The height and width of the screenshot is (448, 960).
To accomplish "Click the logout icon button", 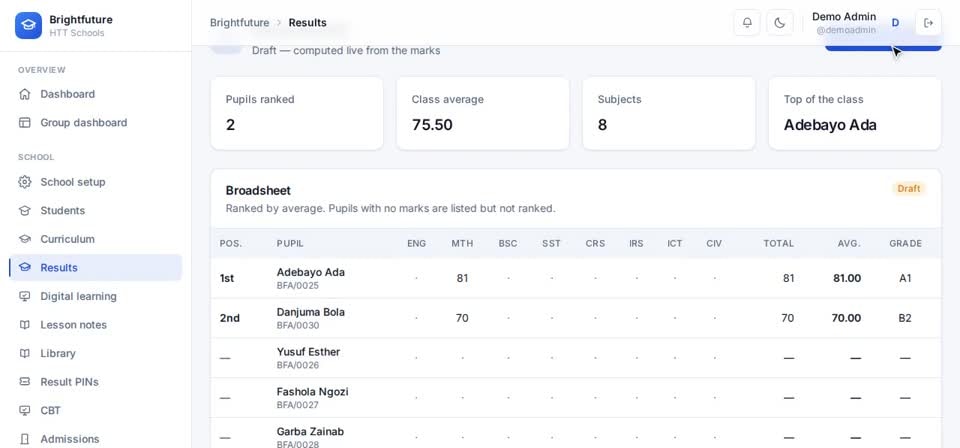I will 928,23.
